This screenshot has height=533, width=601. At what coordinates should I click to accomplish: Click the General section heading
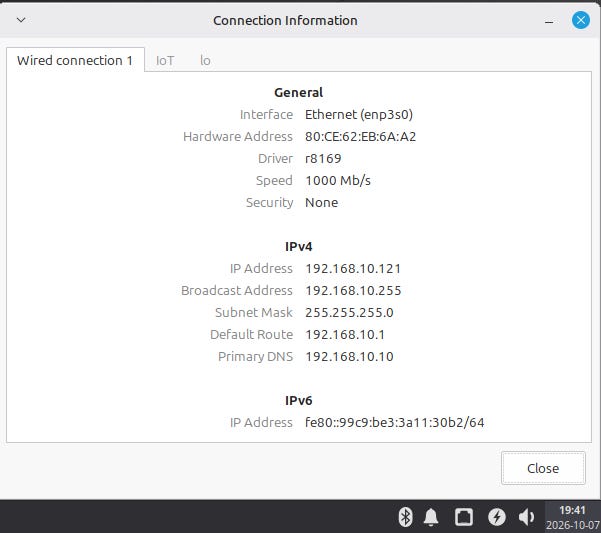click(299, 92)
